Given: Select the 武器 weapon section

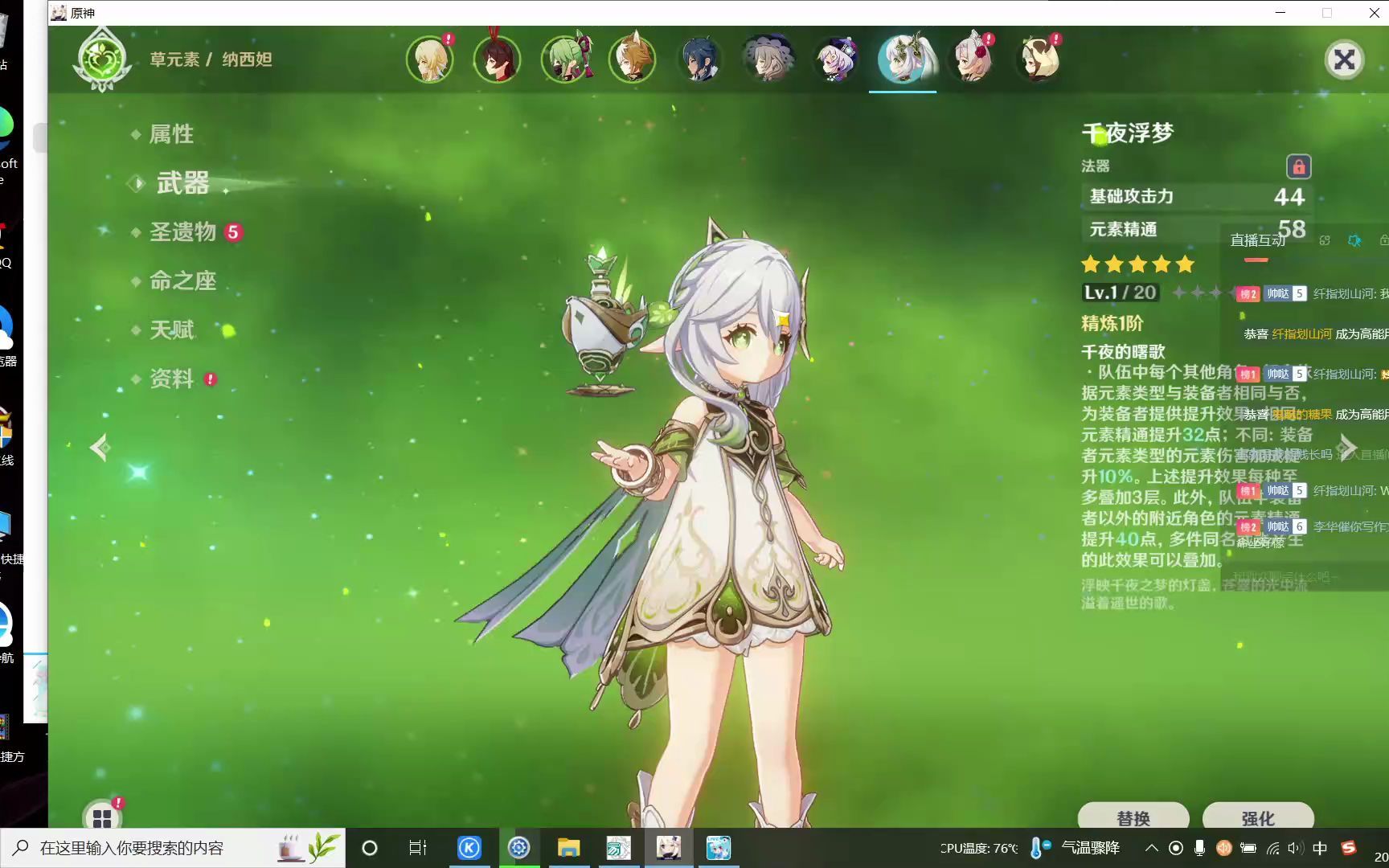Looking at the screenshot, I should pyautogui.click(x=182, y=183).
